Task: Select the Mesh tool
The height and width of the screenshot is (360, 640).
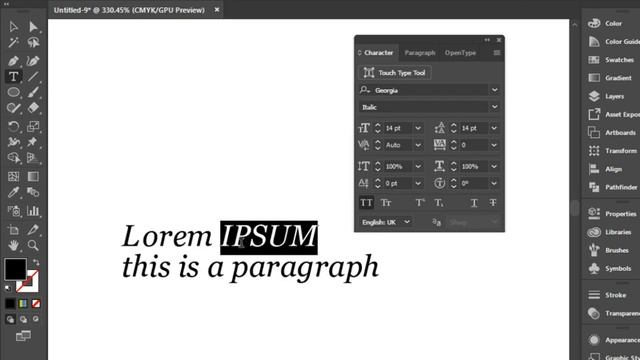Action: tap(13, 176)
